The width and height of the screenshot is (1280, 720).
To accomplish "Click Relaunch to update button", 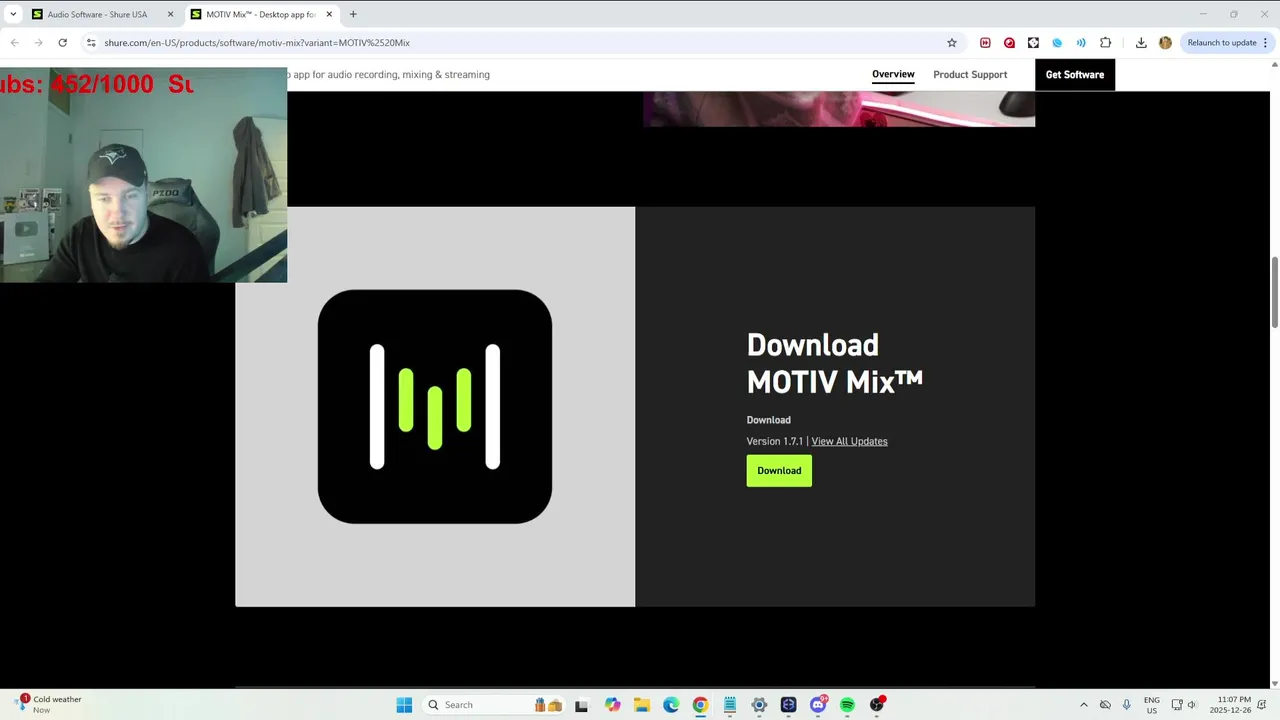I will [1221, 43].
